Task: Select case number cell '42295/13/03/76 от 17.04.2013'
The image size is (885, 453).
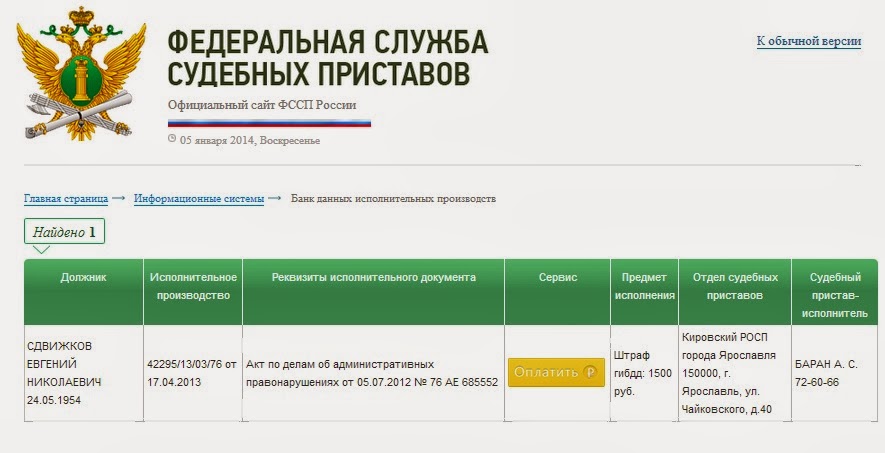Action: tap(193, 373)
